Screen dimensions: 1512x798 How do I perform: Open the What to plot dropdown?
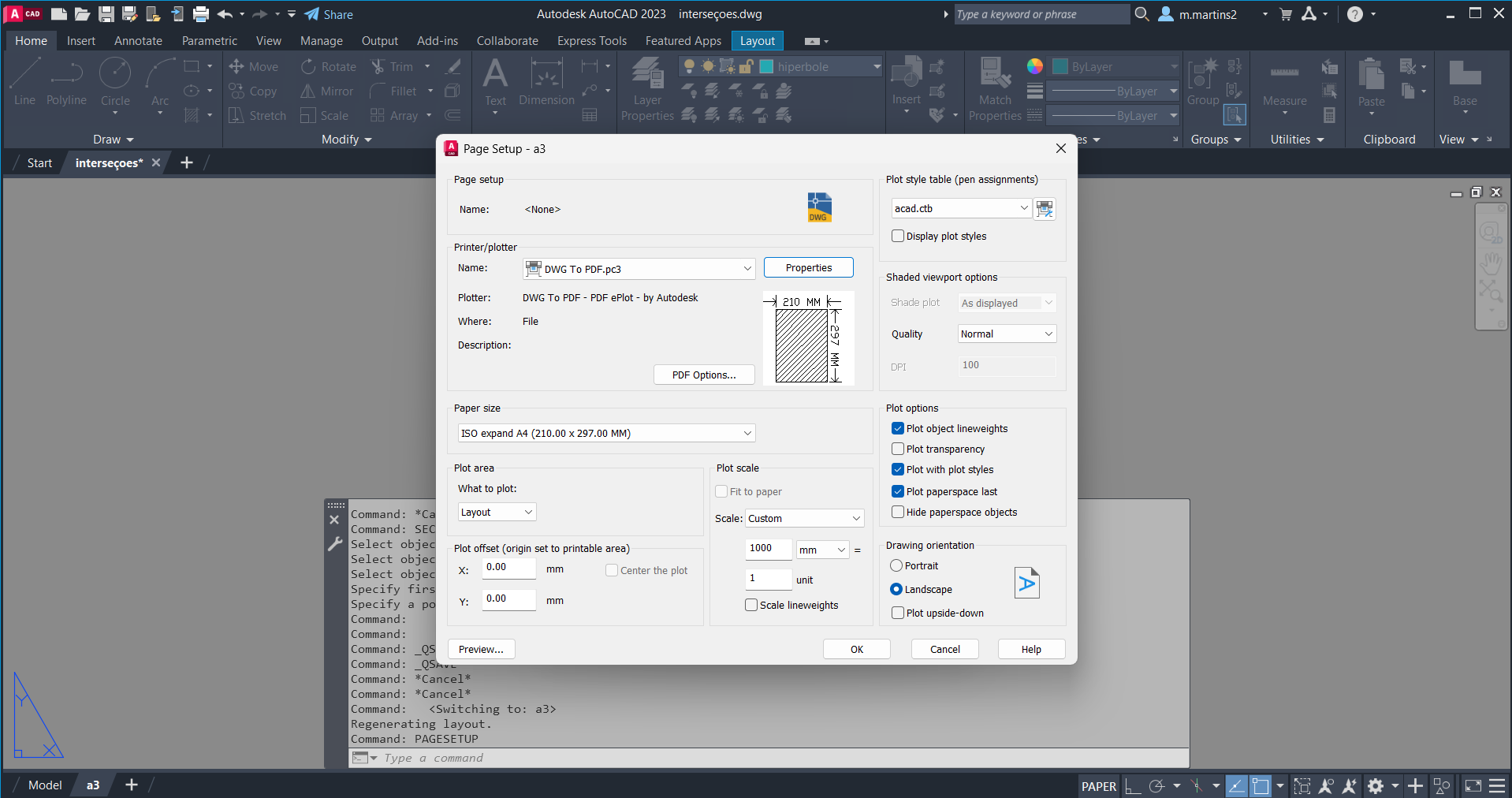click(x=497, y=512)
